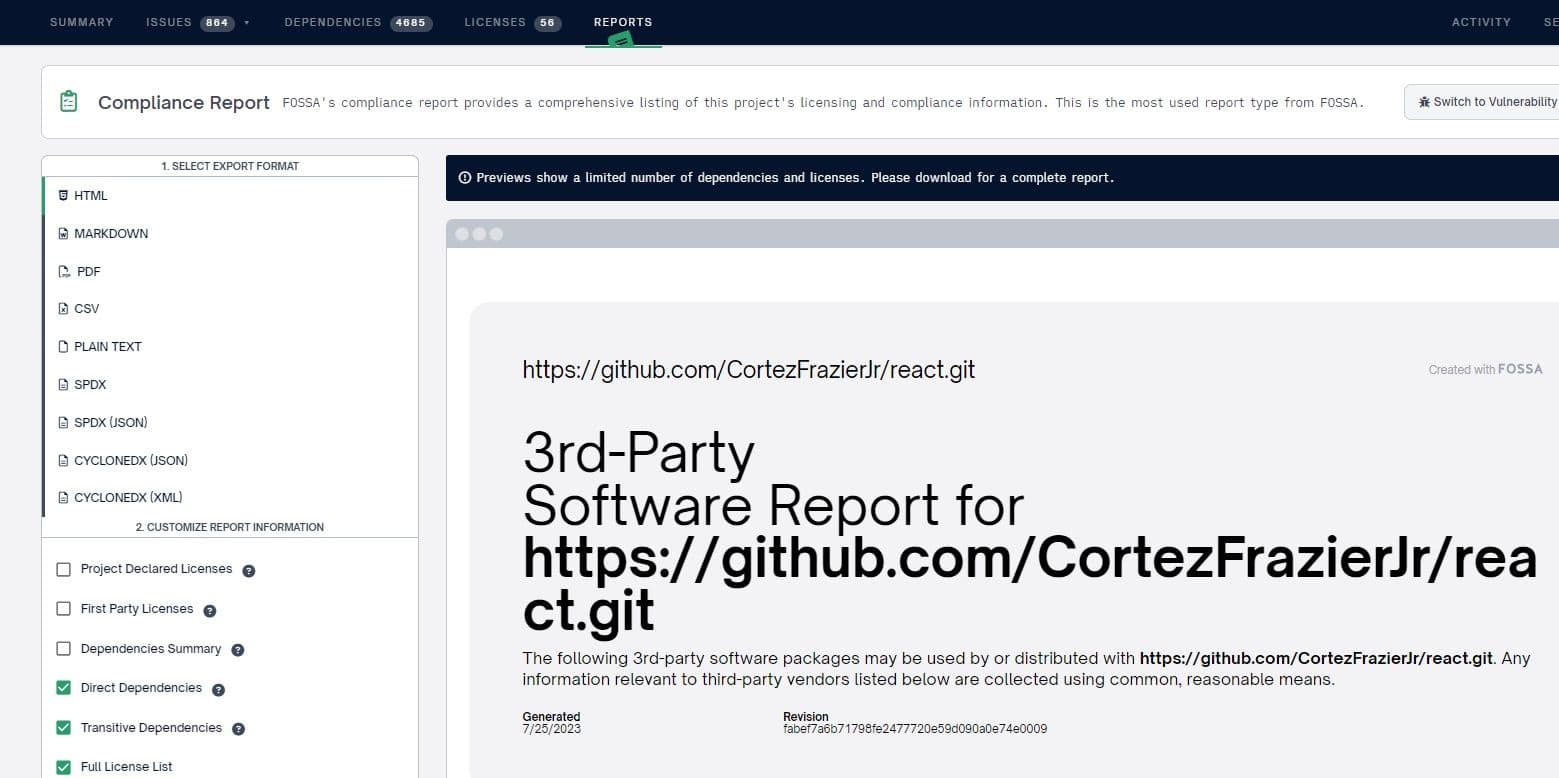Check the First Party Licenses option
1559x778 pixels.
pyautogui.click(x=64, y=609)
